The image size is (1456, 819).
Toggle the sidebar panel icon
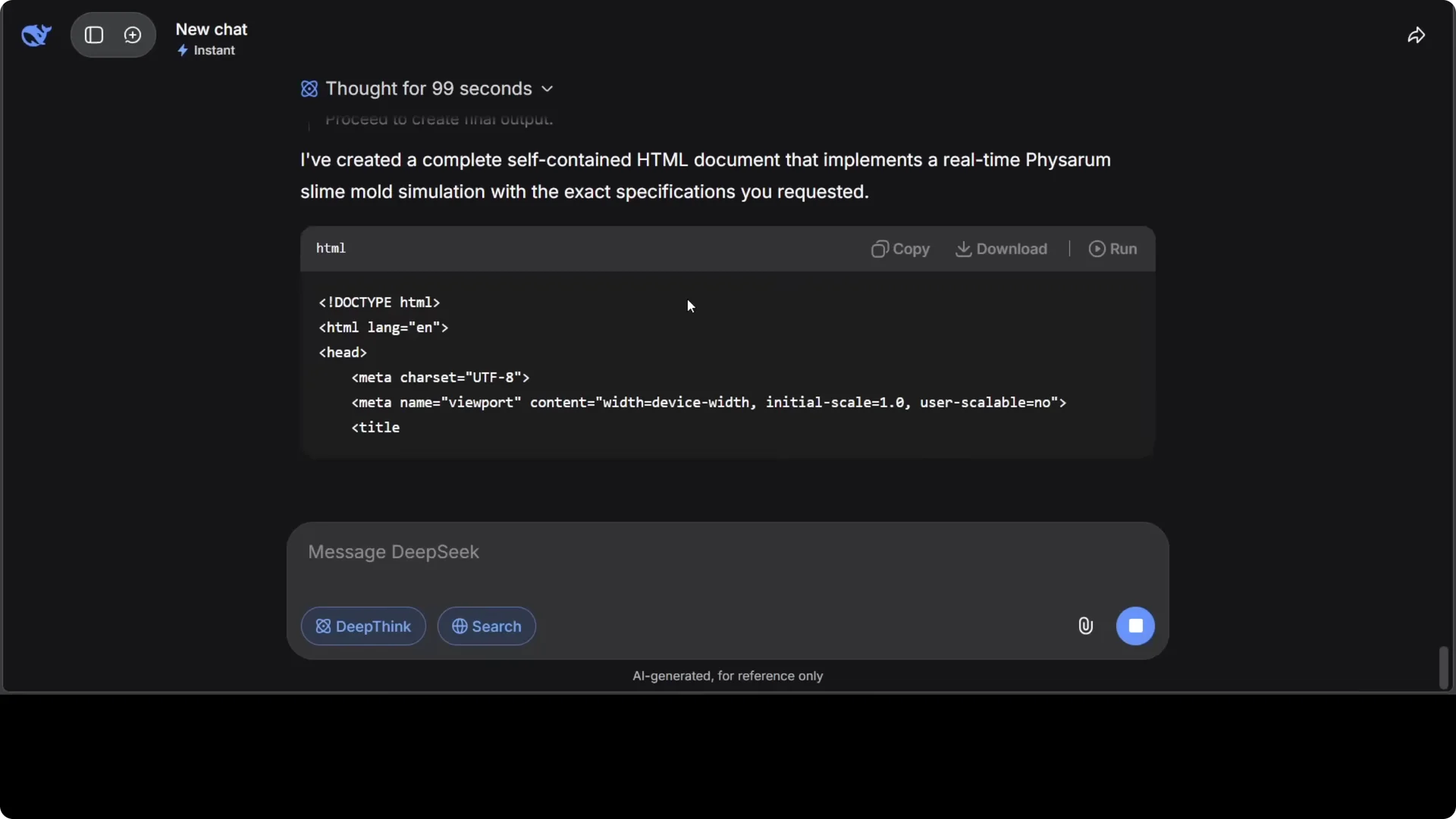94,35
